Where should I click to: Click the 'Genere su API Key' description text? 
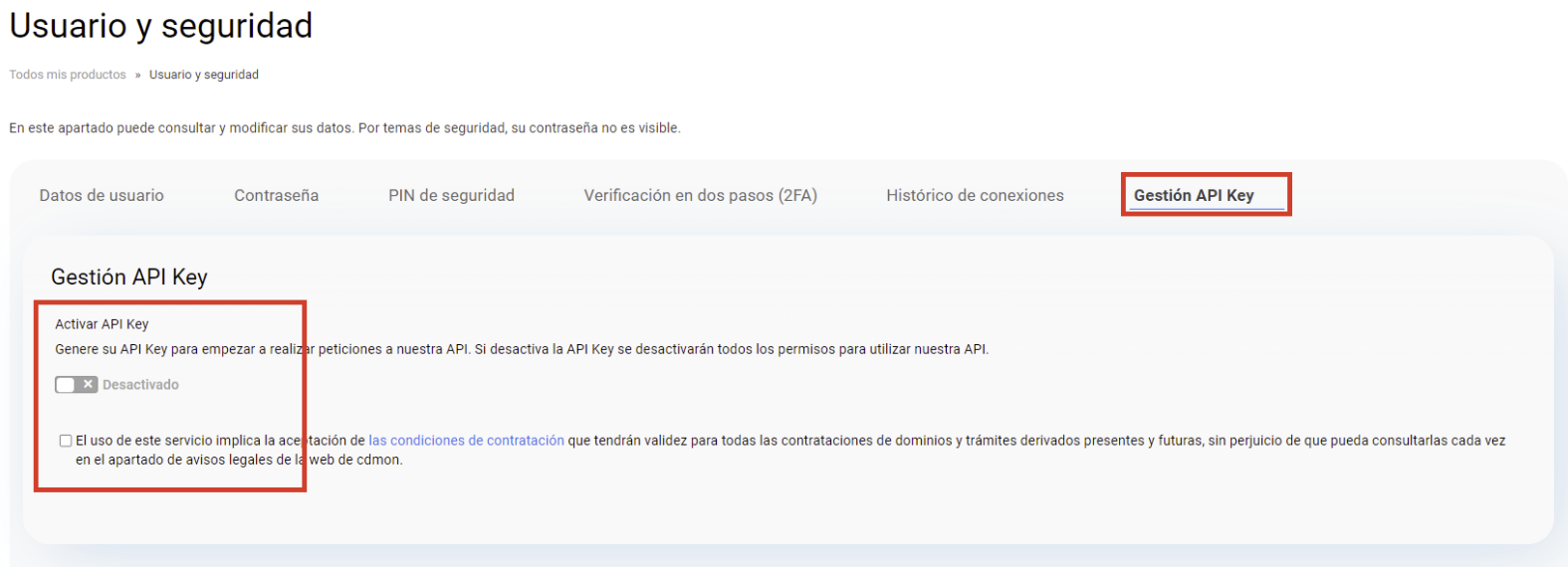(522, 349)
